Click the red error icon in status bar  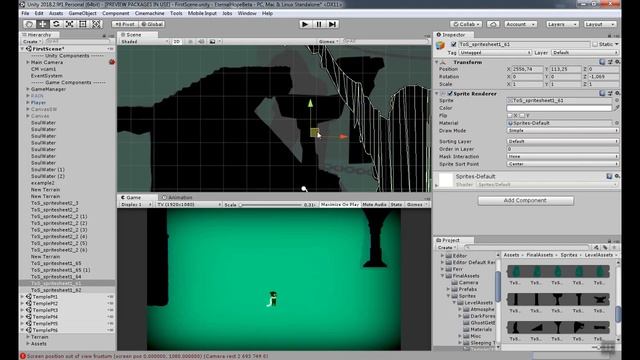pyautogui.click(x=23, y=356)
